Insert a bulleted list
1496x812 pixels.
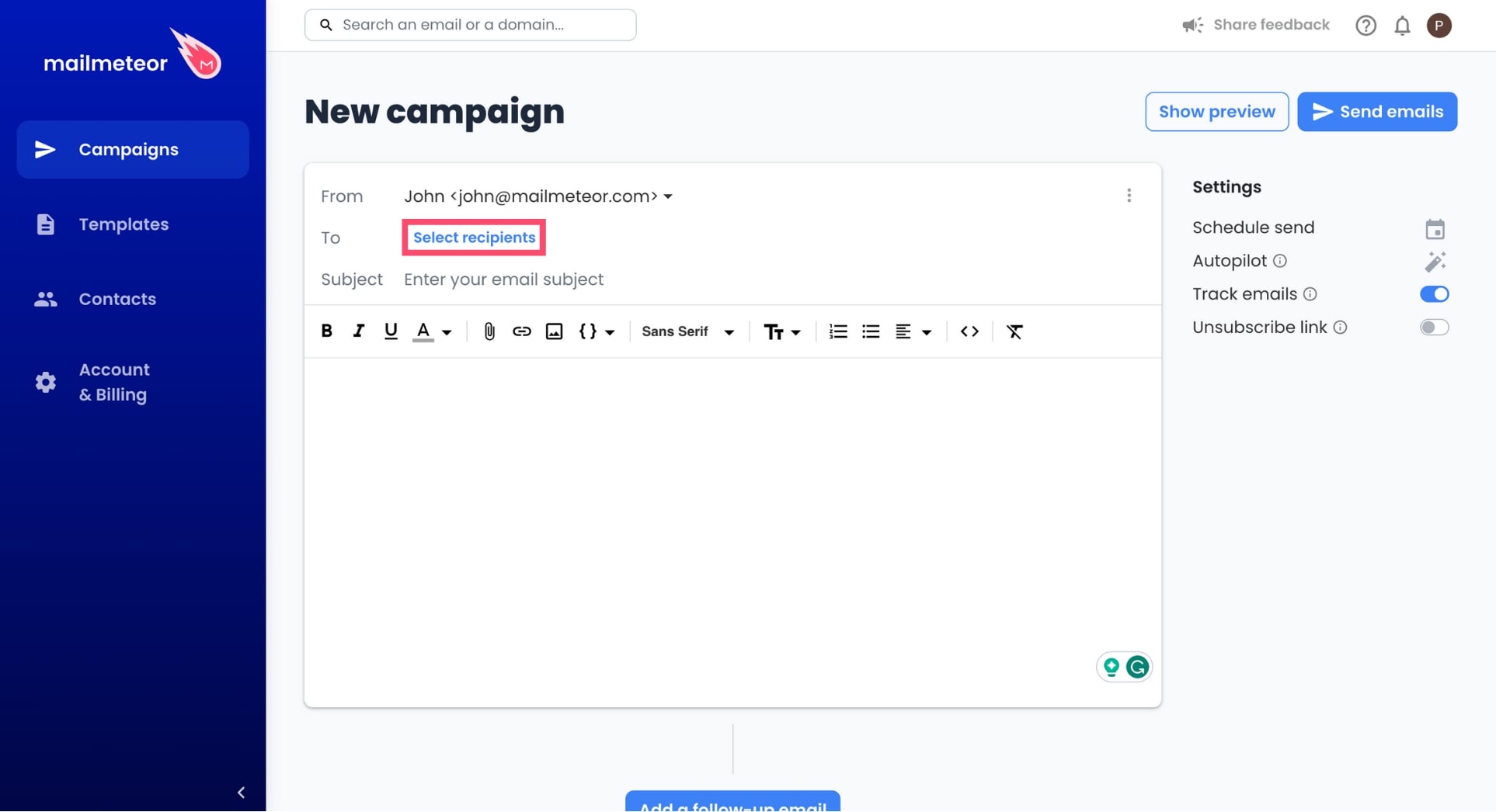click(871, 331)
